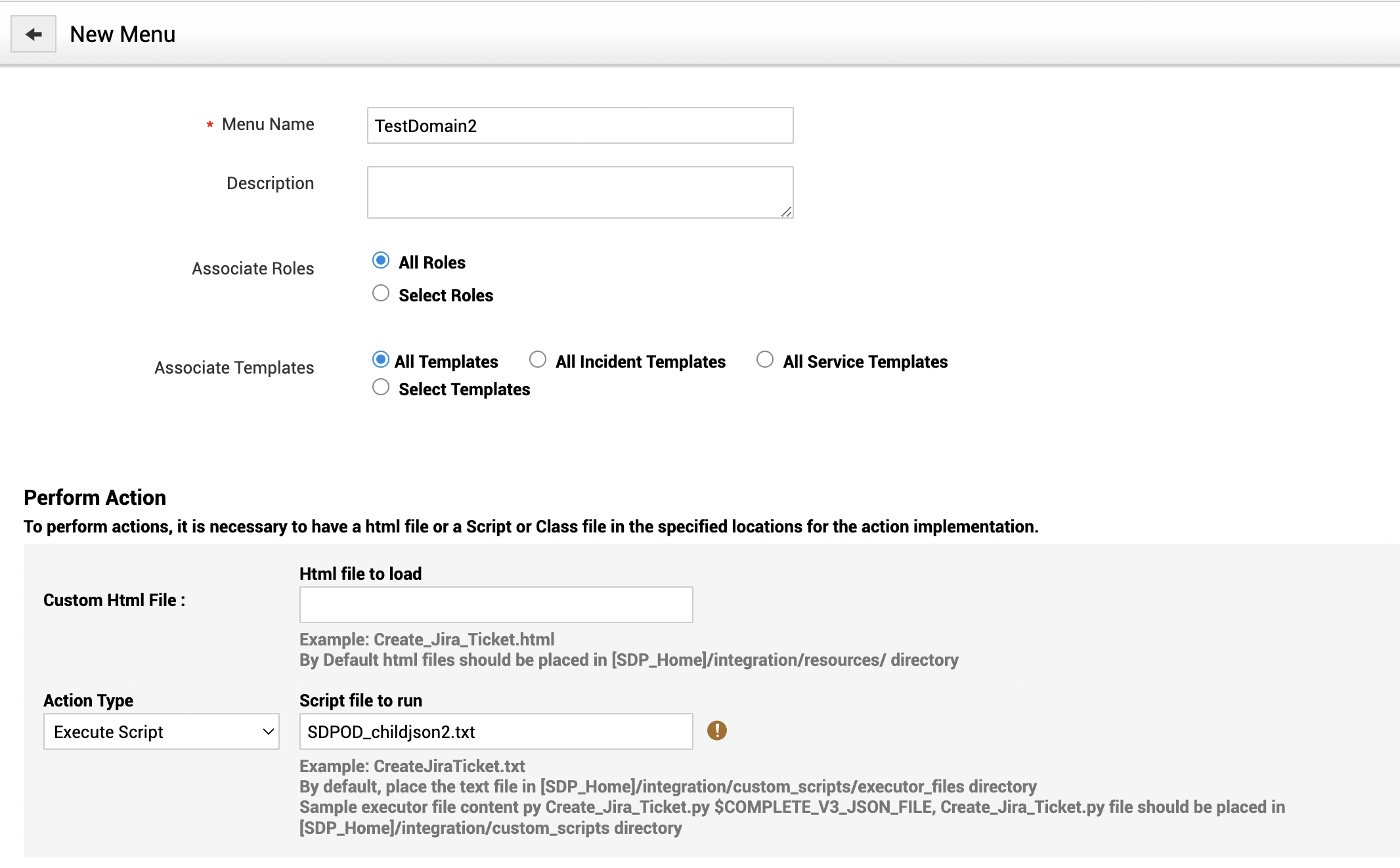The width and height of the screenshot is (1400, 868).
Task: Click the New Menu page title
Action: (123, 34)
